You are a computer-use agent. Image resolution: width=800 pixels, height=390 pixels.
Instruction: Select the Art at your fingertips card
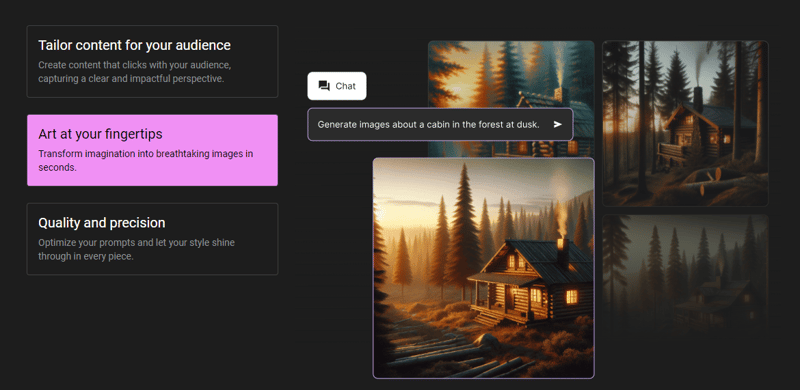(153, 150)
